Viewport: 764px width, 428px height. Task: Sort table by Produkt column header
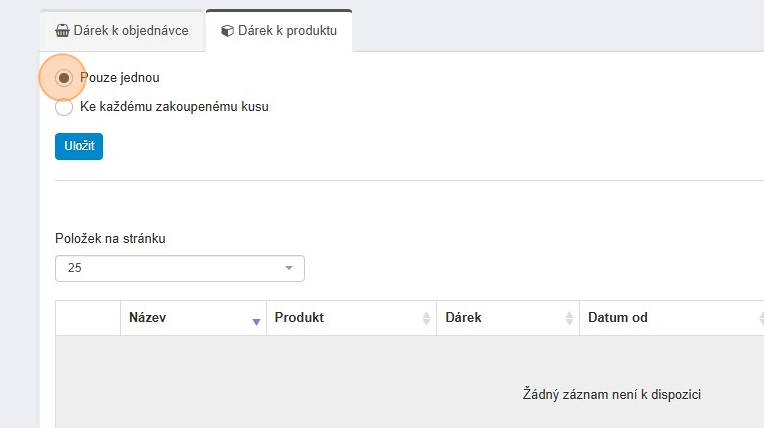coord(299,318)
